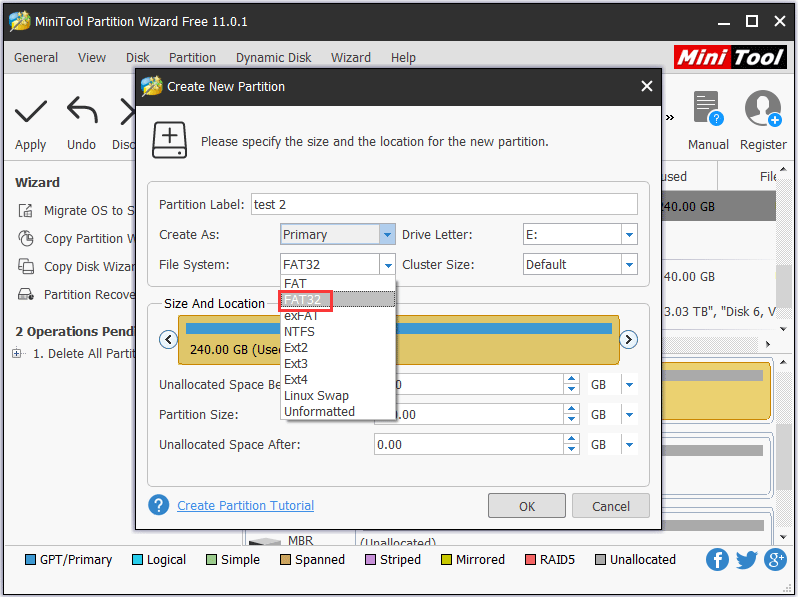
Task: Open the Help menu
Action: tap(403, 58)
